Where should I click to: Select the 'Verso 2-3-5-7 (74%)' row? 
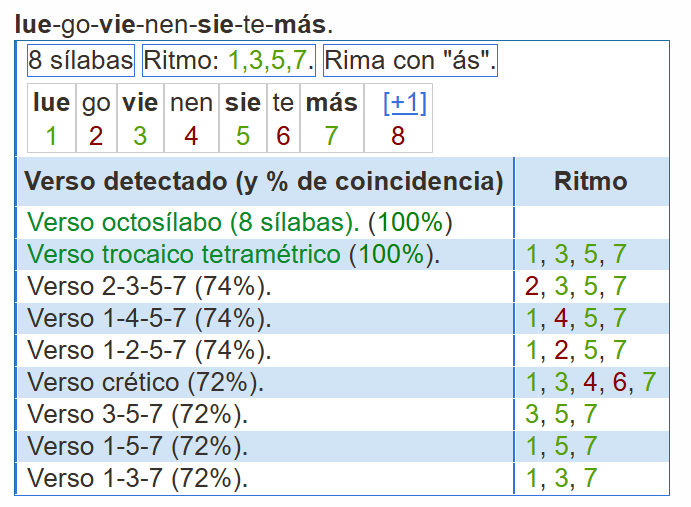(x=343, y=286)
